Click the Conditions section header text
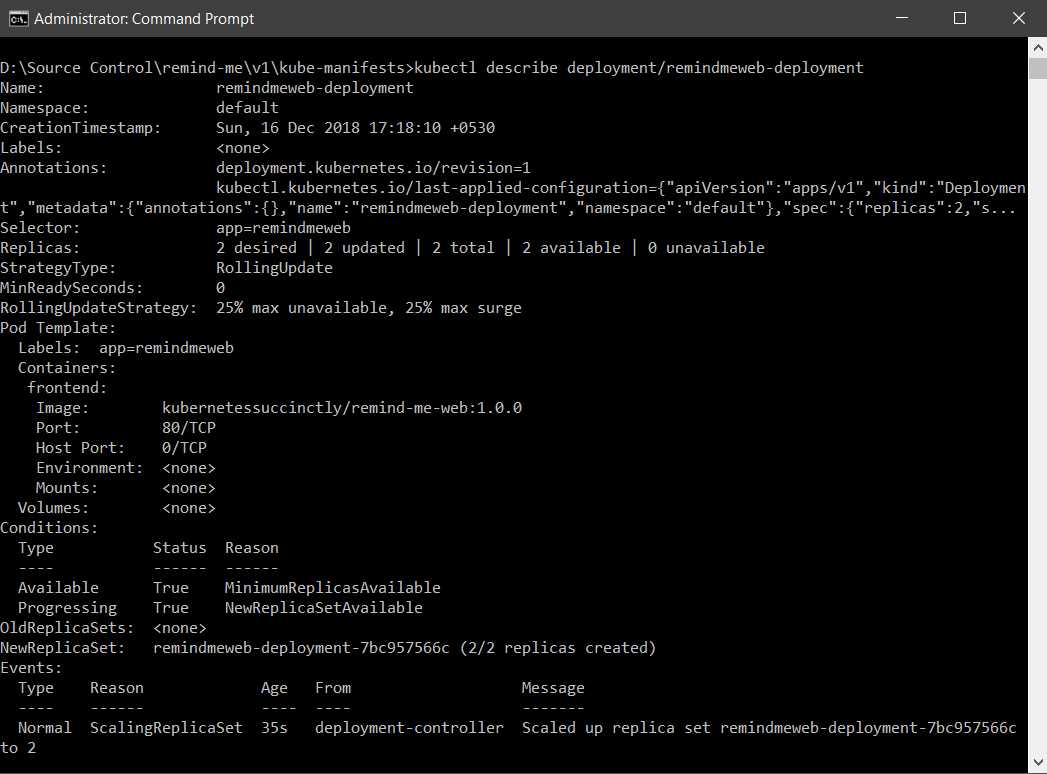 pyautogui.click(x=47, y=527)
